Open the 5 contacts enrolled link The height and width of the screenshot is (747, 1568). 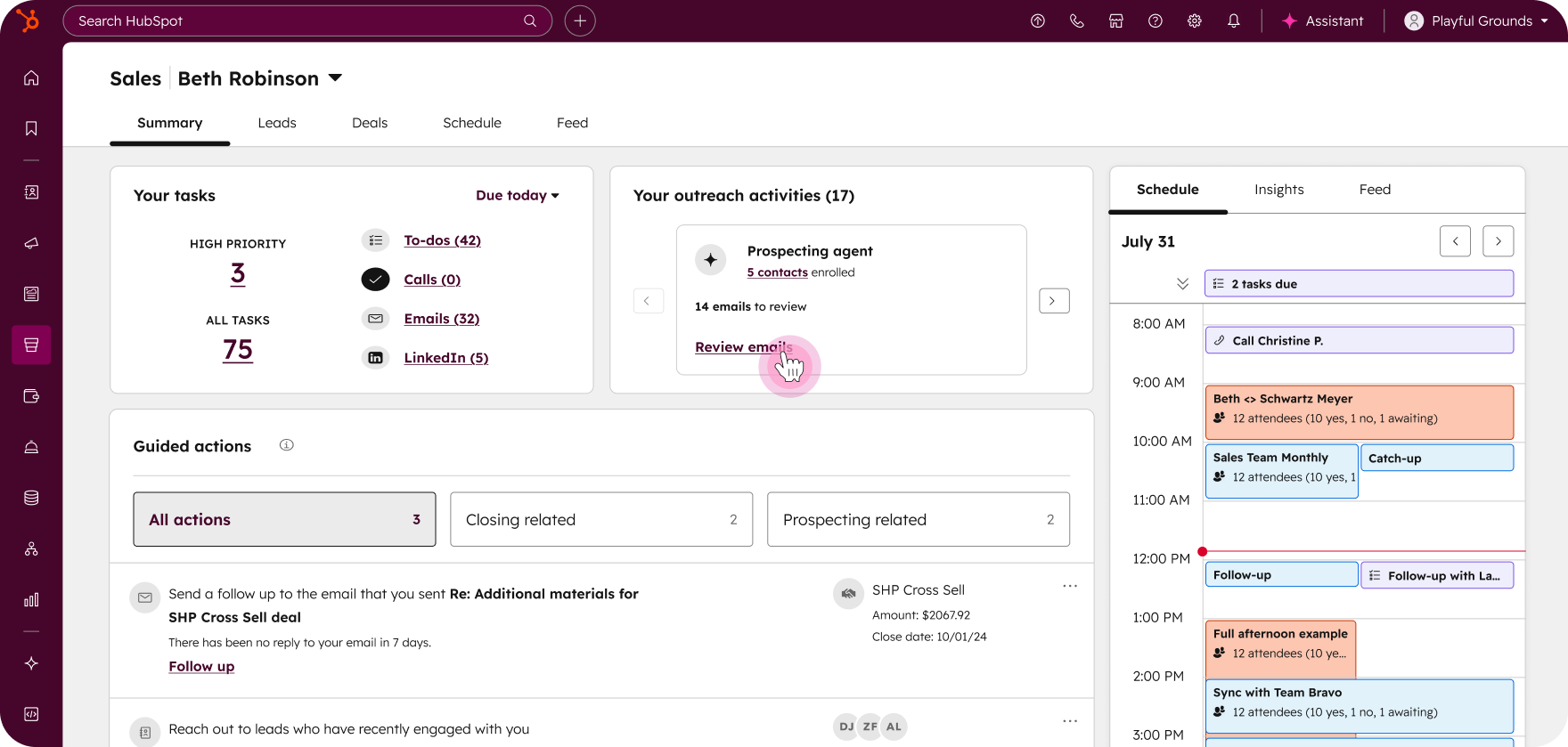pos(777,272)
